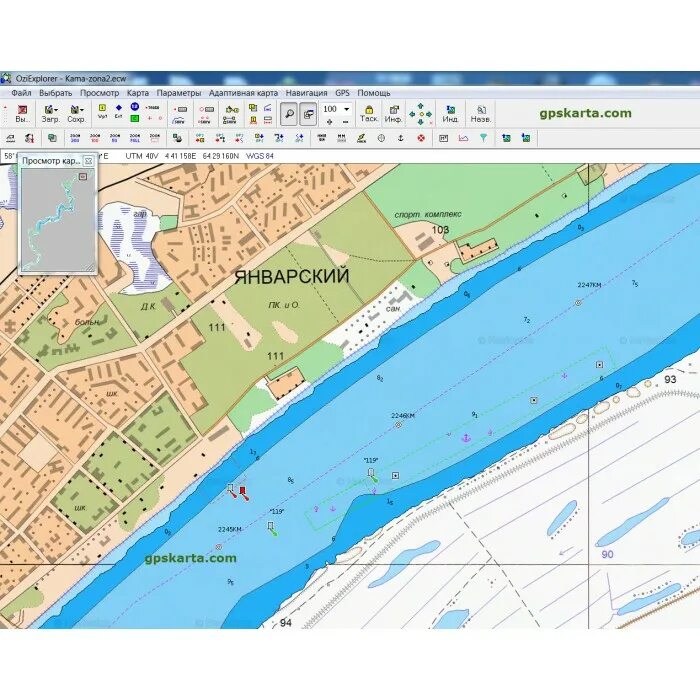Open the Помощь menu
Viewport: 700px width, 700px height.
click(x=374, y=93)
